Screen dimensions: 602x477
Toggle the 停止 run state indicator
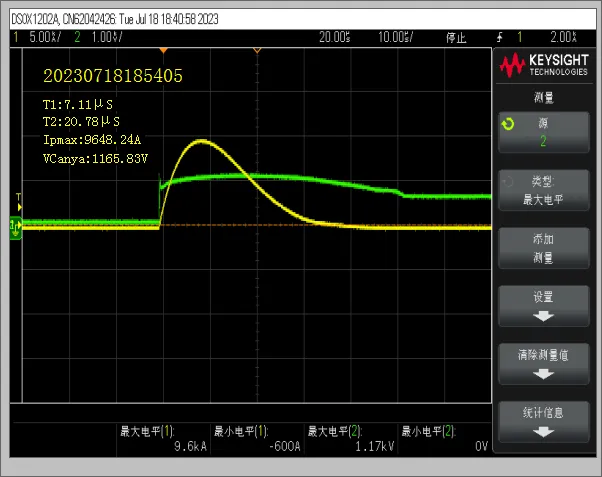pos(456,36)
